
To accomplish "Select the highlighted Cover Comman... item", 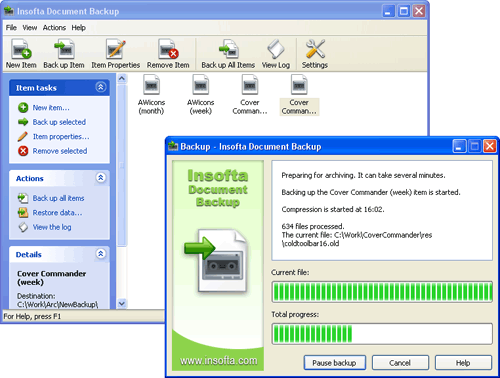I will coord(299,95).
